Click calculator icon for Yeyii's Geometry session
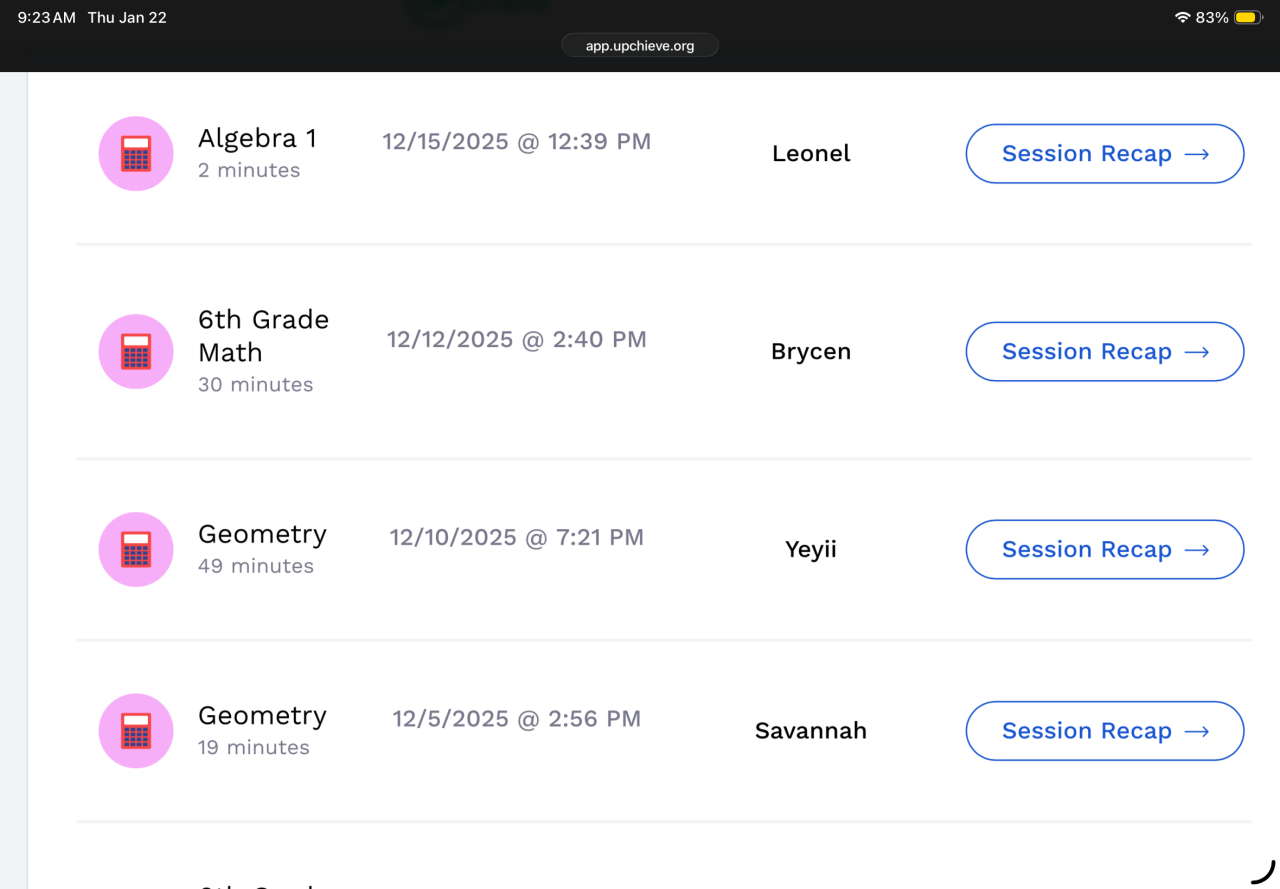Viewport: 1280px width, 889px height. (135, 550)
